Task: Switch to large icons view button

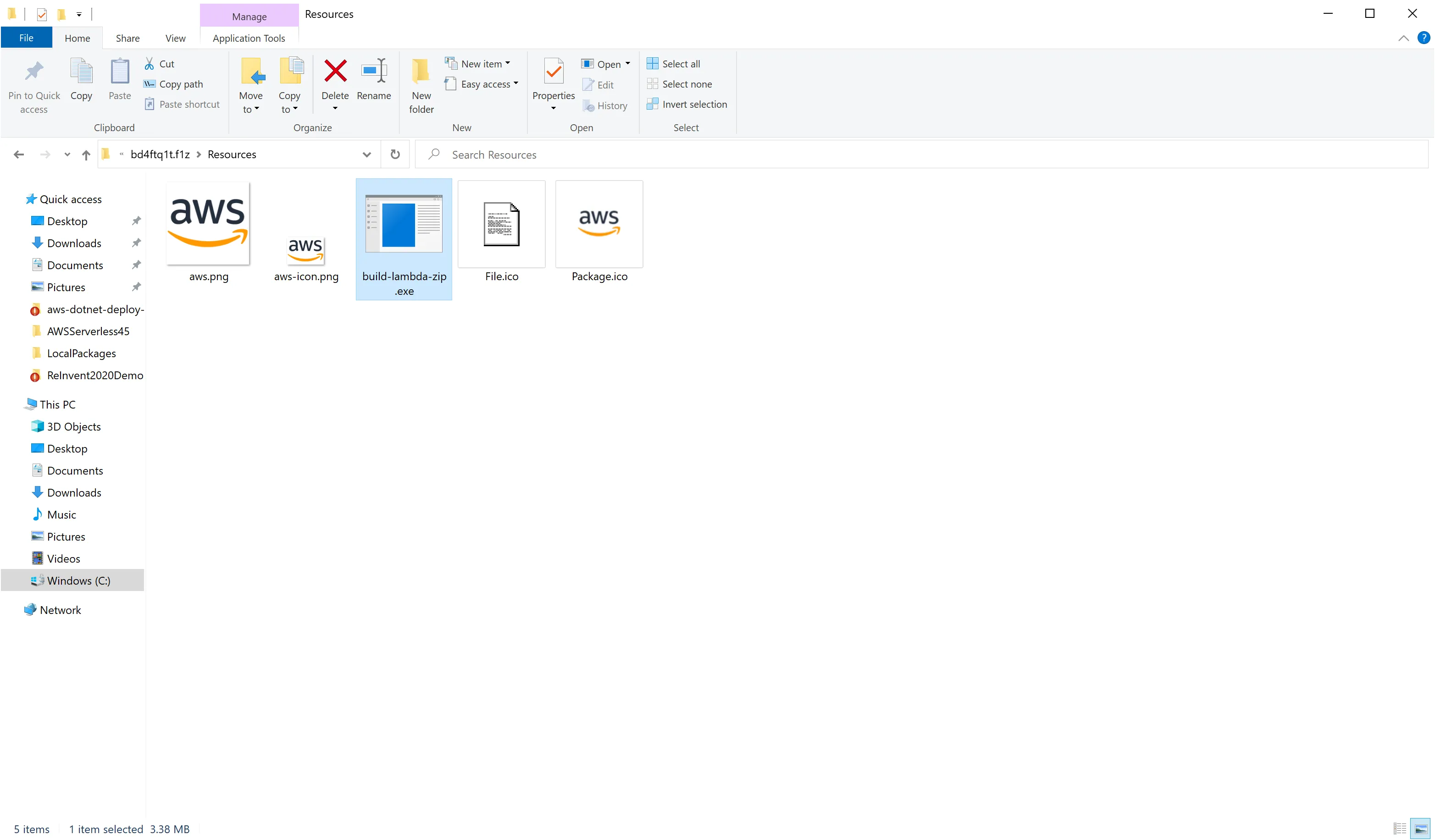Action: point(1420,829)
